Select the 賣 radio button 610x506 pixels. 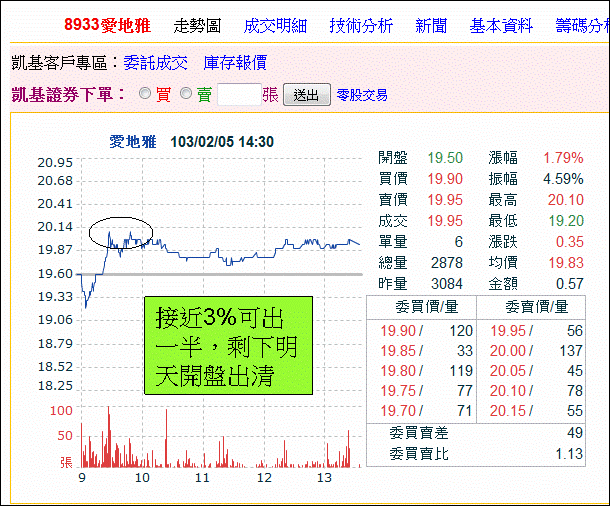tap(186, 94)
